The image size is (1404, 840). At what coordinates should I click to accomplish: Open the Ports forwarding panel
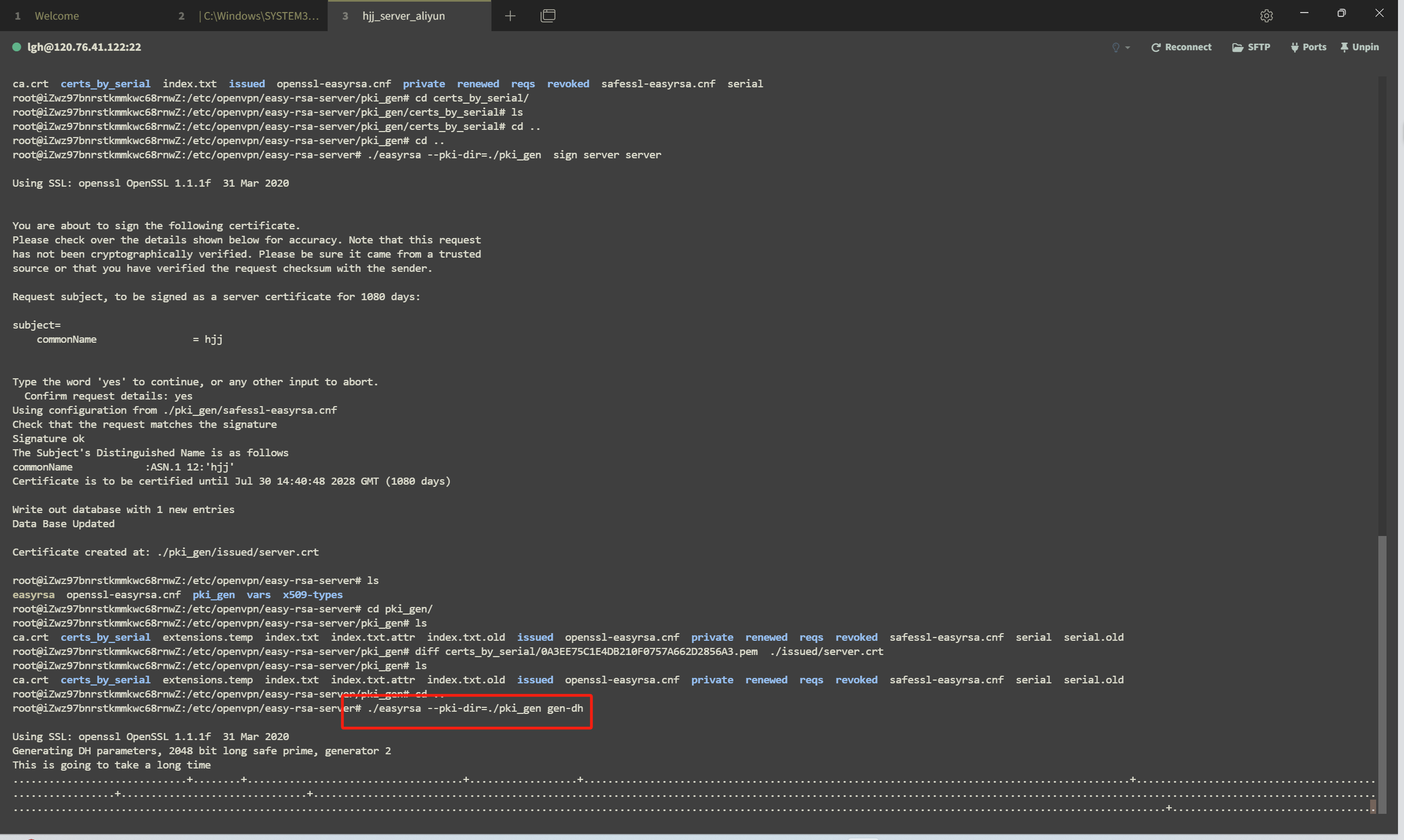tap(1308, 47)
